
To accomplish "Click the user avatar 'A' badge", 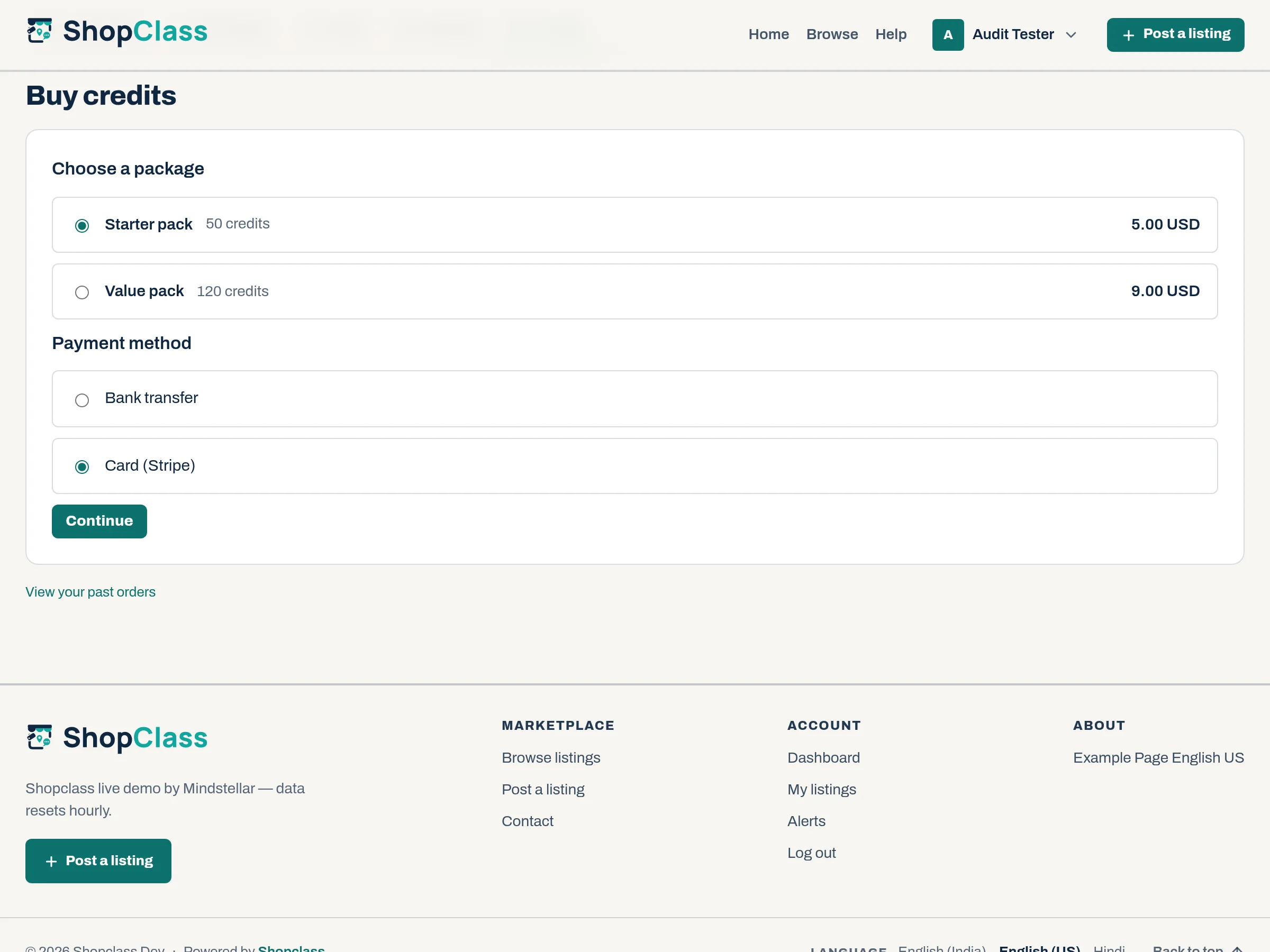I will pyautogui.click(x=948, y=35).
